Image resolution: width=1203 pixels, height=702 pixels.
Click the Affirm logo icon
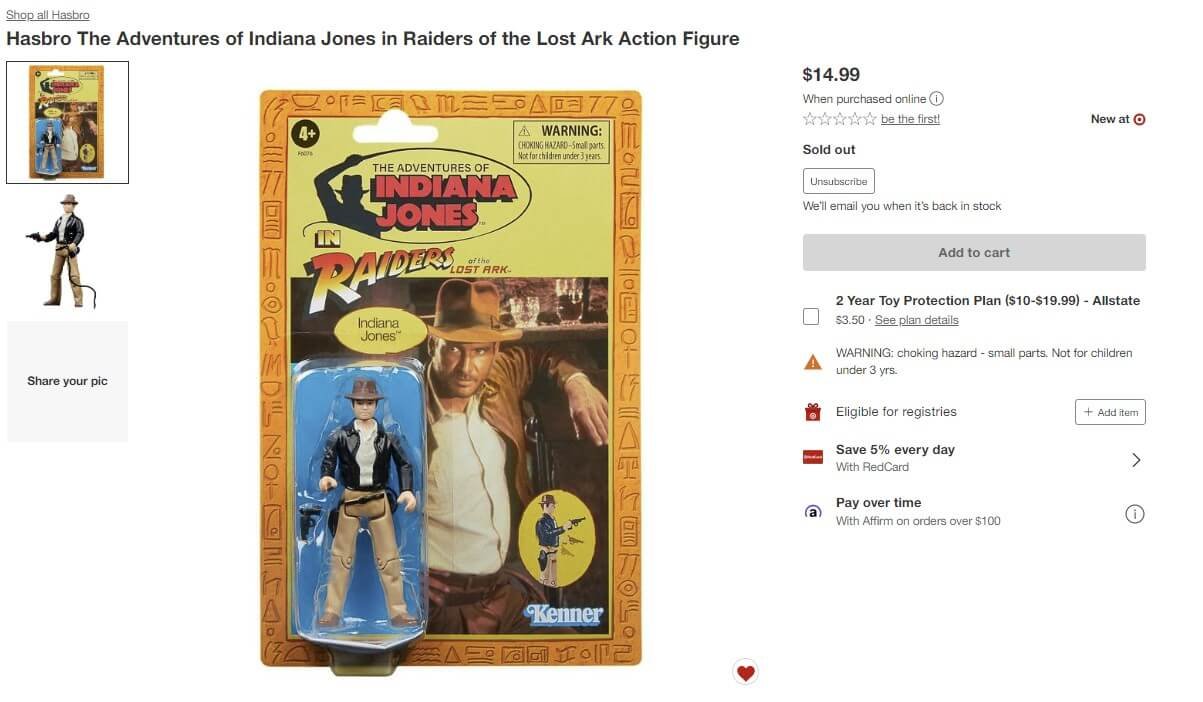tap(813, 512)
